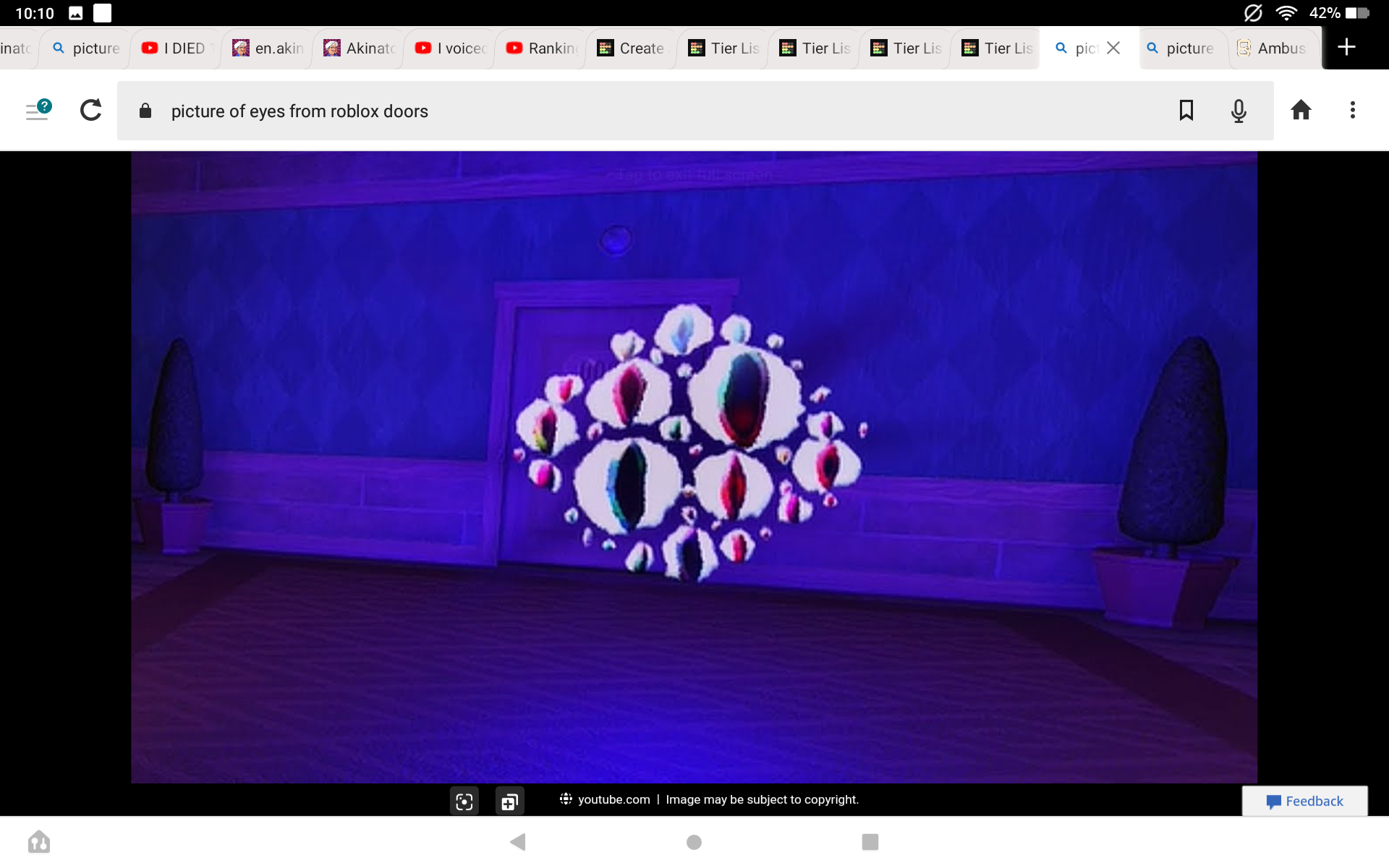Viewport: 1389px width, 868px height.
Task: Click the Feedback button bottom right
Action: click(x=1307, y=799)
